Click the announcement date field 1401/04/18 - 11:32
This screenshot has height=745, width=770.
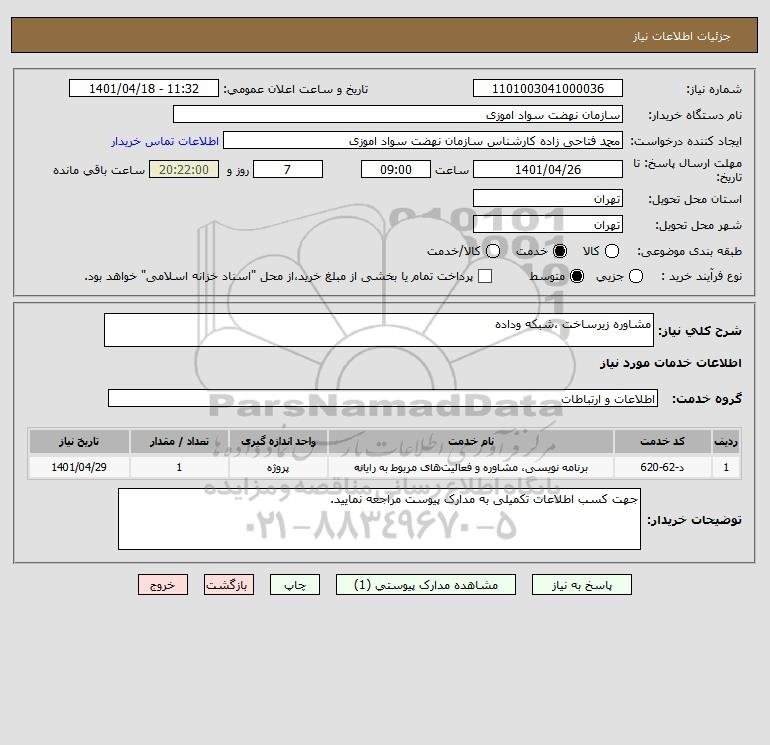click(x=144, y=88)
